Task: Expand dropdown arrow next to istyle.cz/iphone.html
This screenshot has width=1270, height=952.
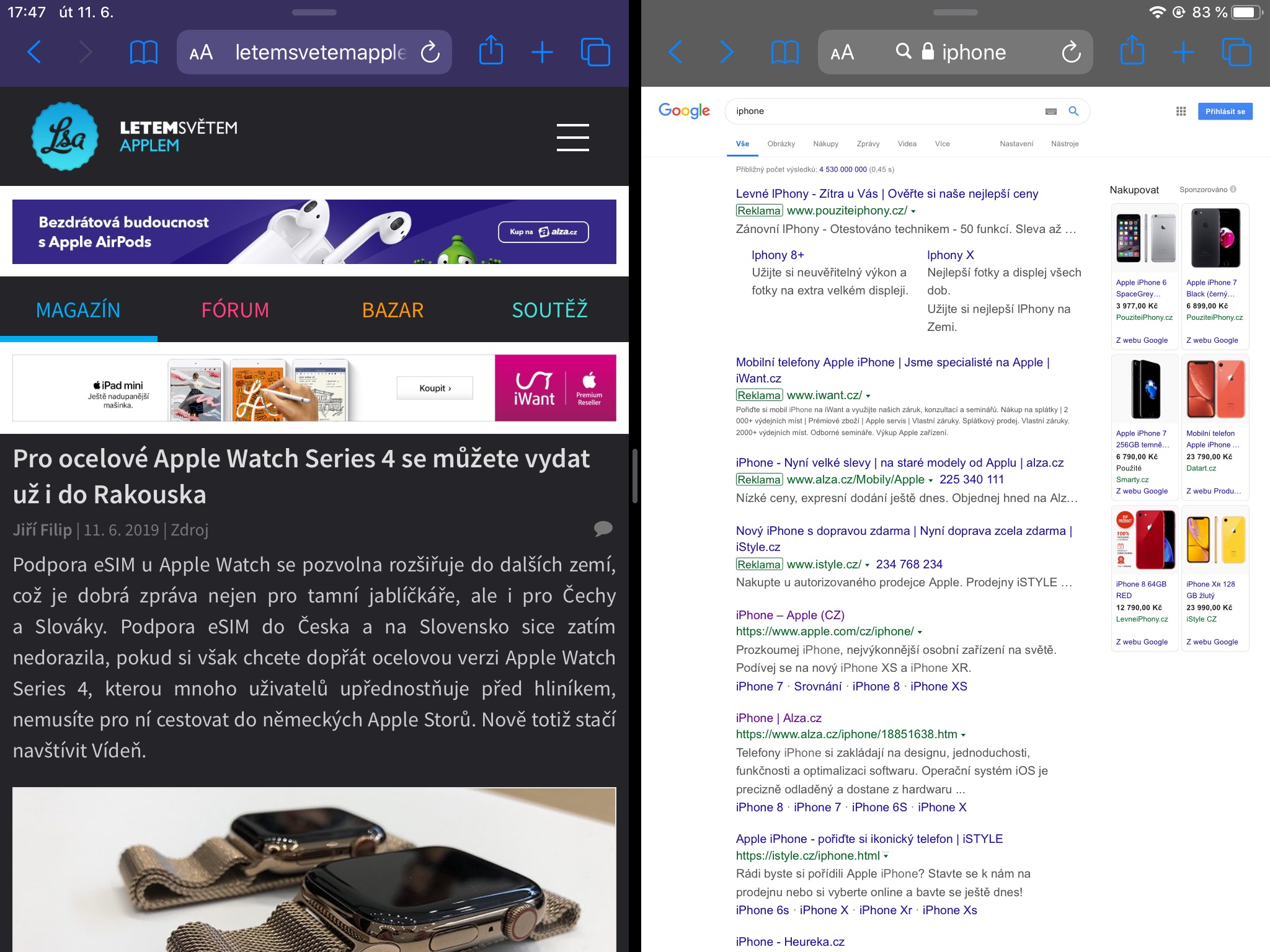Action: click(x=886, y=856)
